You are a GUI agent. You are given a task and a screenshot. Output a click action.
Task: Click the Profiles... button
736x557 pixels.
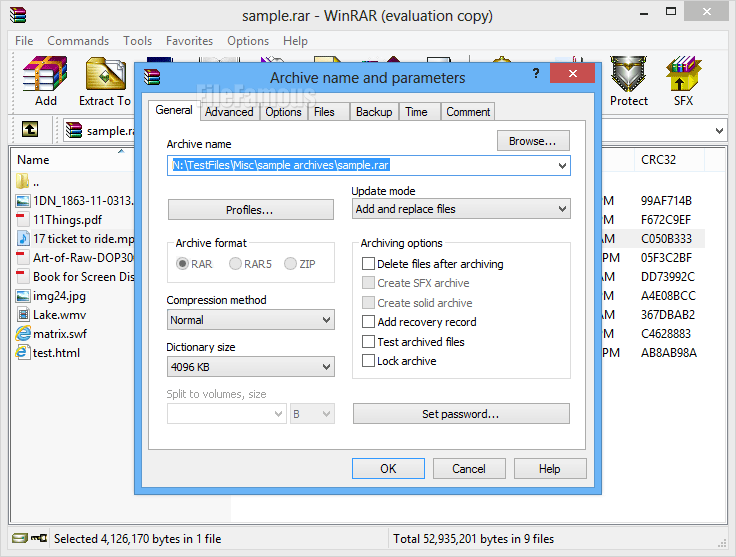point(251,210)
